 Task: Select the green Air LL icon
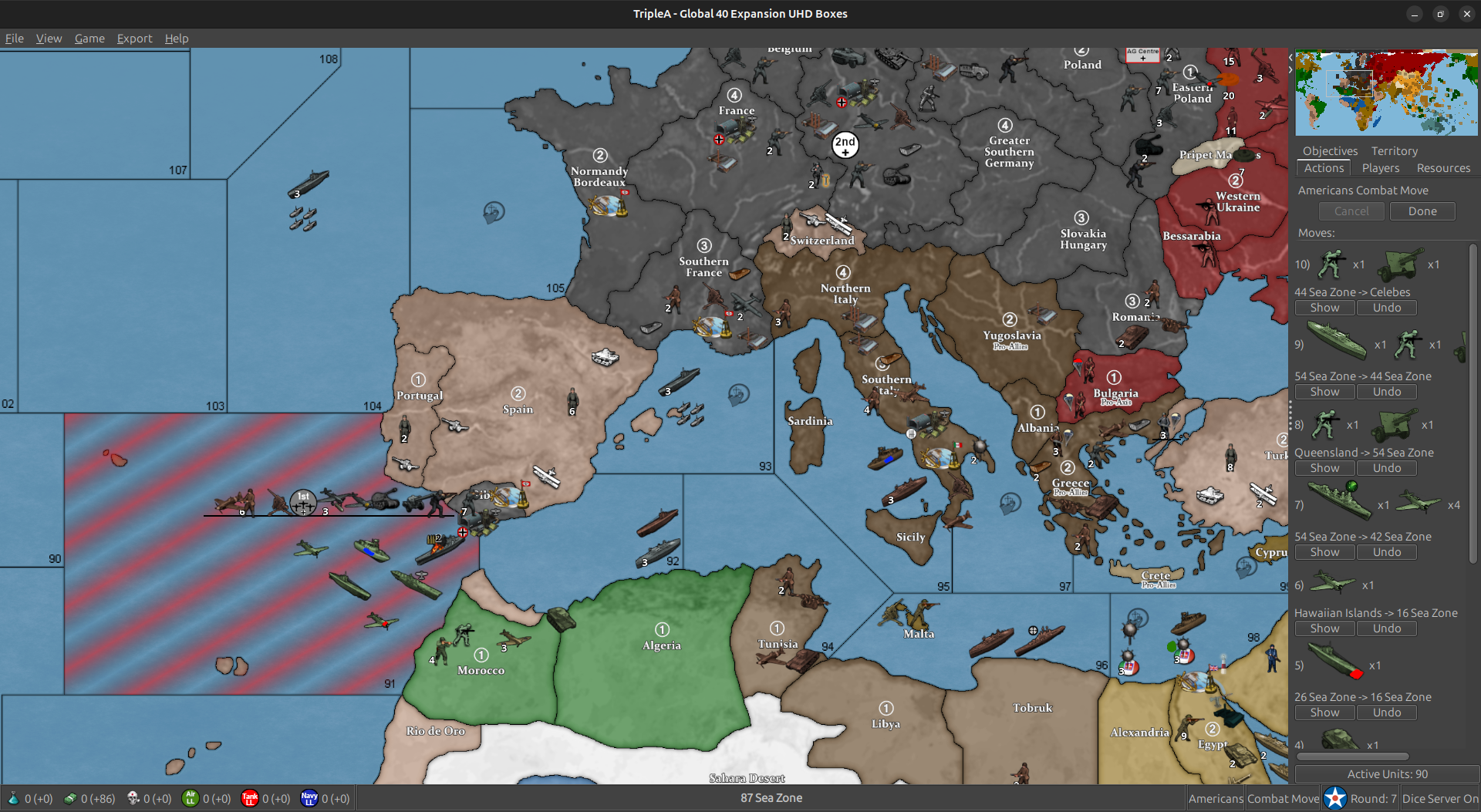click(x=191, y=798)
